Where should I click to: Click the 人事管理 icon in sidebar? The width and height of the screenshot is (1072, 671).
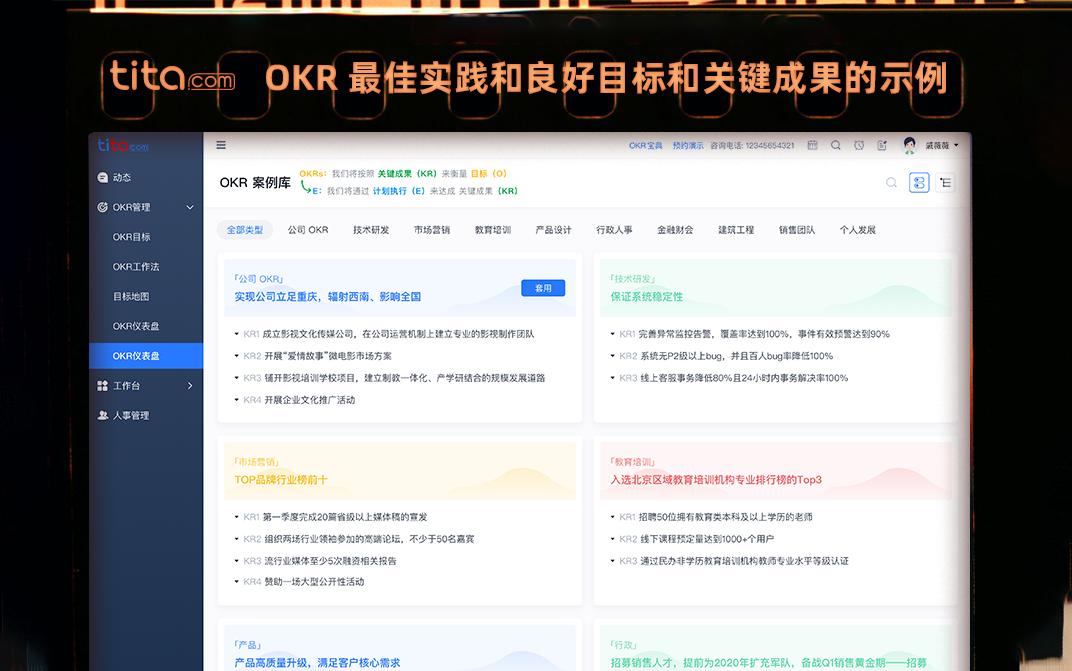102,415
